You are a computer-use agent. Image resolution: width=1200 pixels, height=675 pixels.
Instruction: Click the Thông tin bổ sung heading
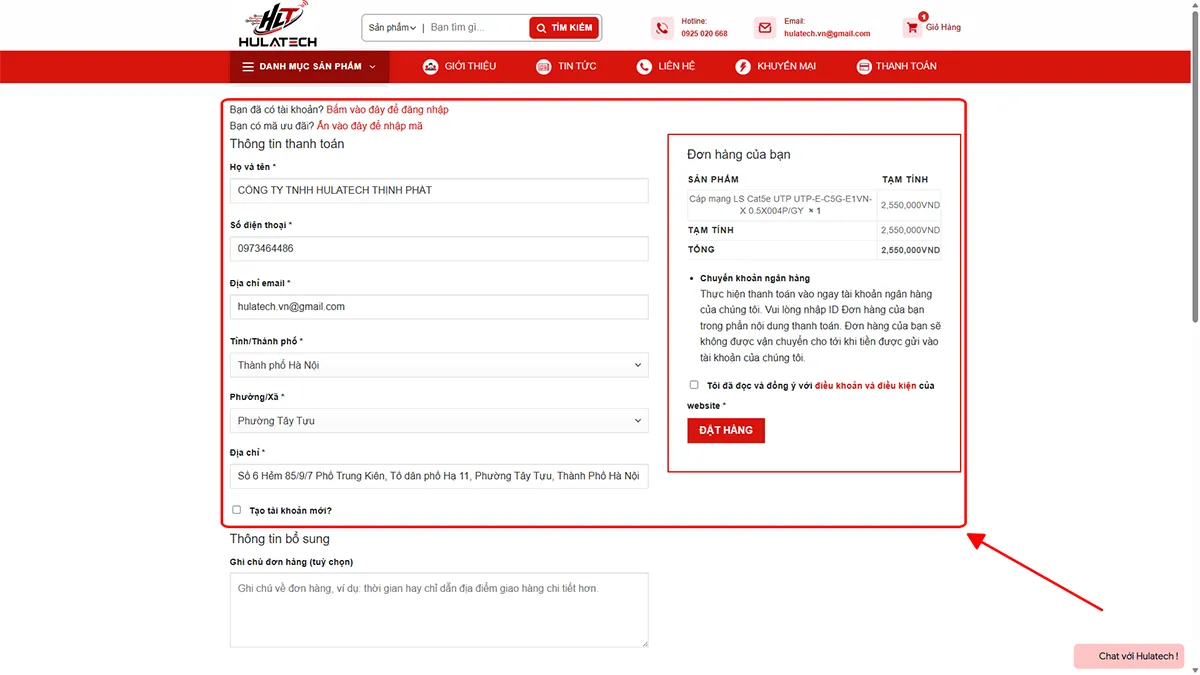(x=280, y=539)
